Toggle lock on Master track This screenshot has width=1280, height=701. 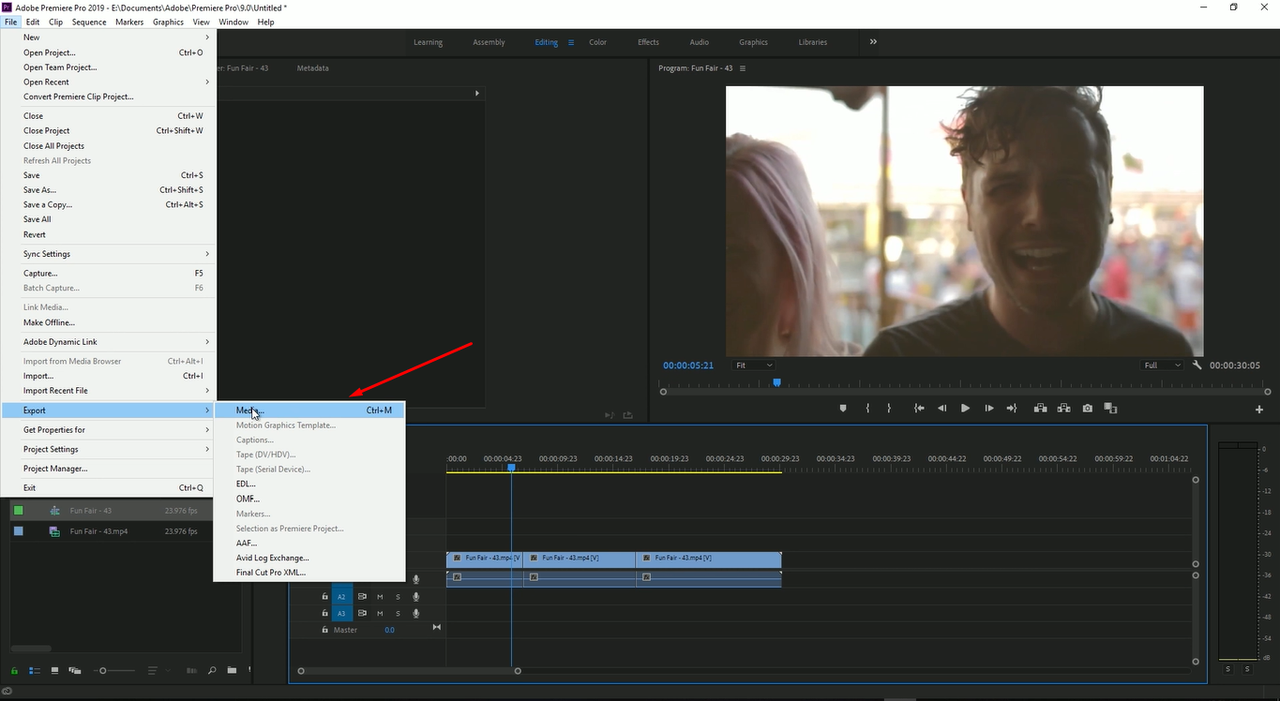pos(324,630)
